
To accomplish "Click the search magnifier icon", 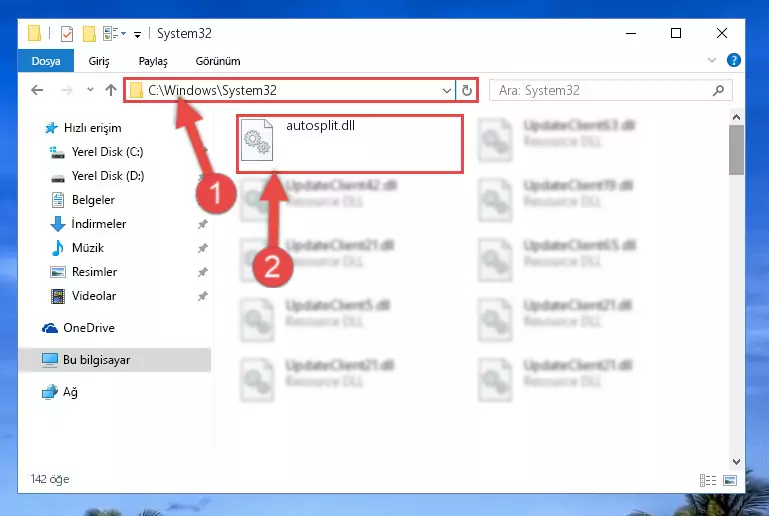I will 718,90.
